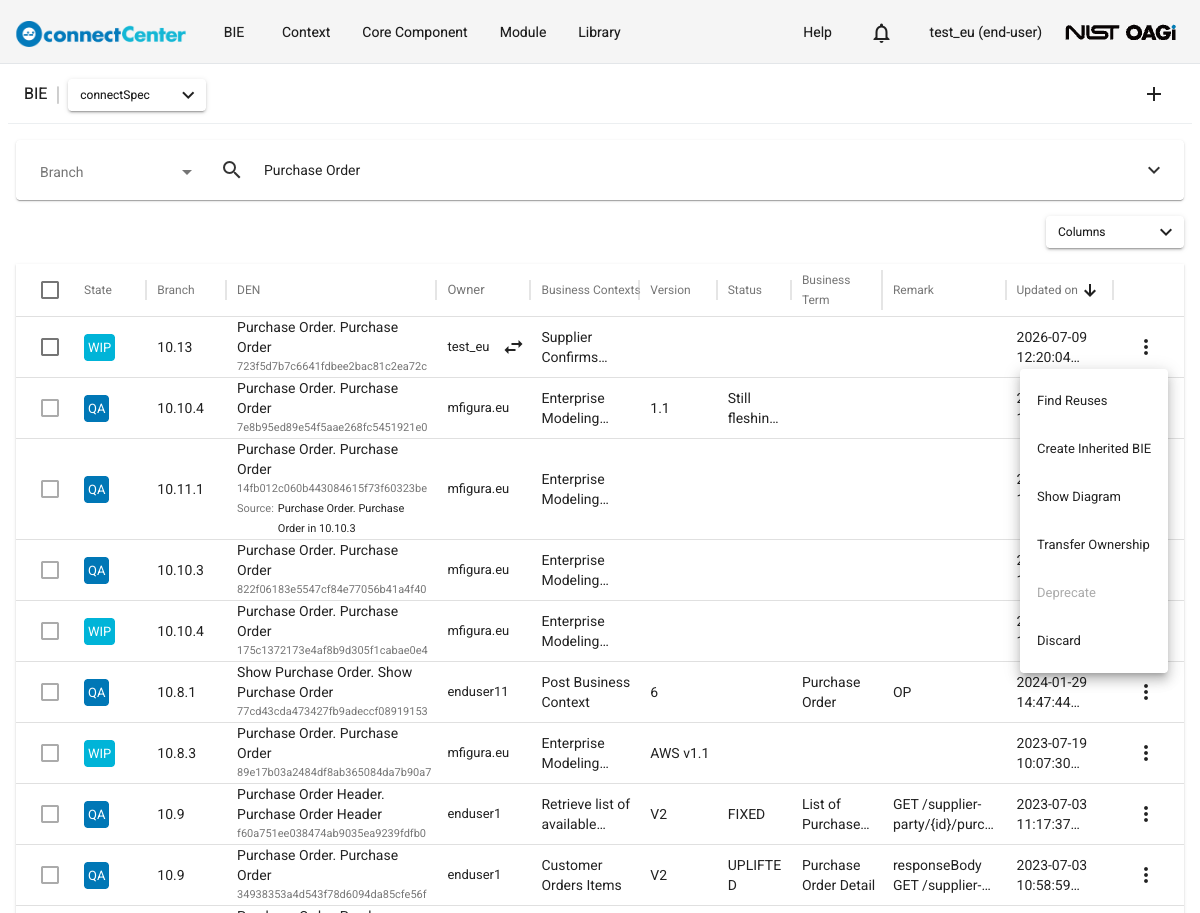
Task: Open more menu for 10.13 row
Action: tap(1146, 347)
